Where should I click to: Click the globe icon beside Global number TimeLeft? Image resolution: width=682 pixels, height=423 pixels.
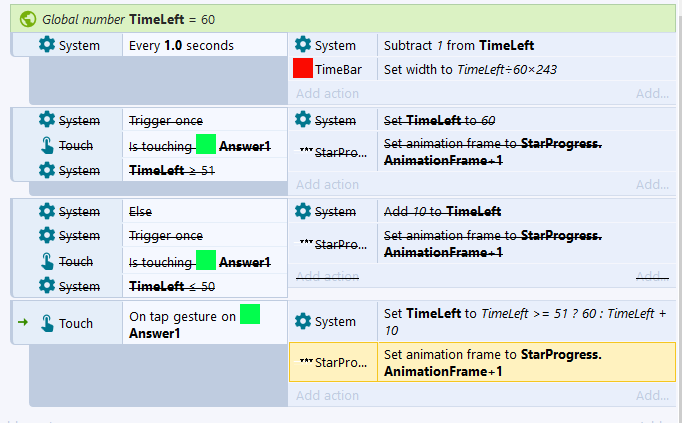point(28,19)
